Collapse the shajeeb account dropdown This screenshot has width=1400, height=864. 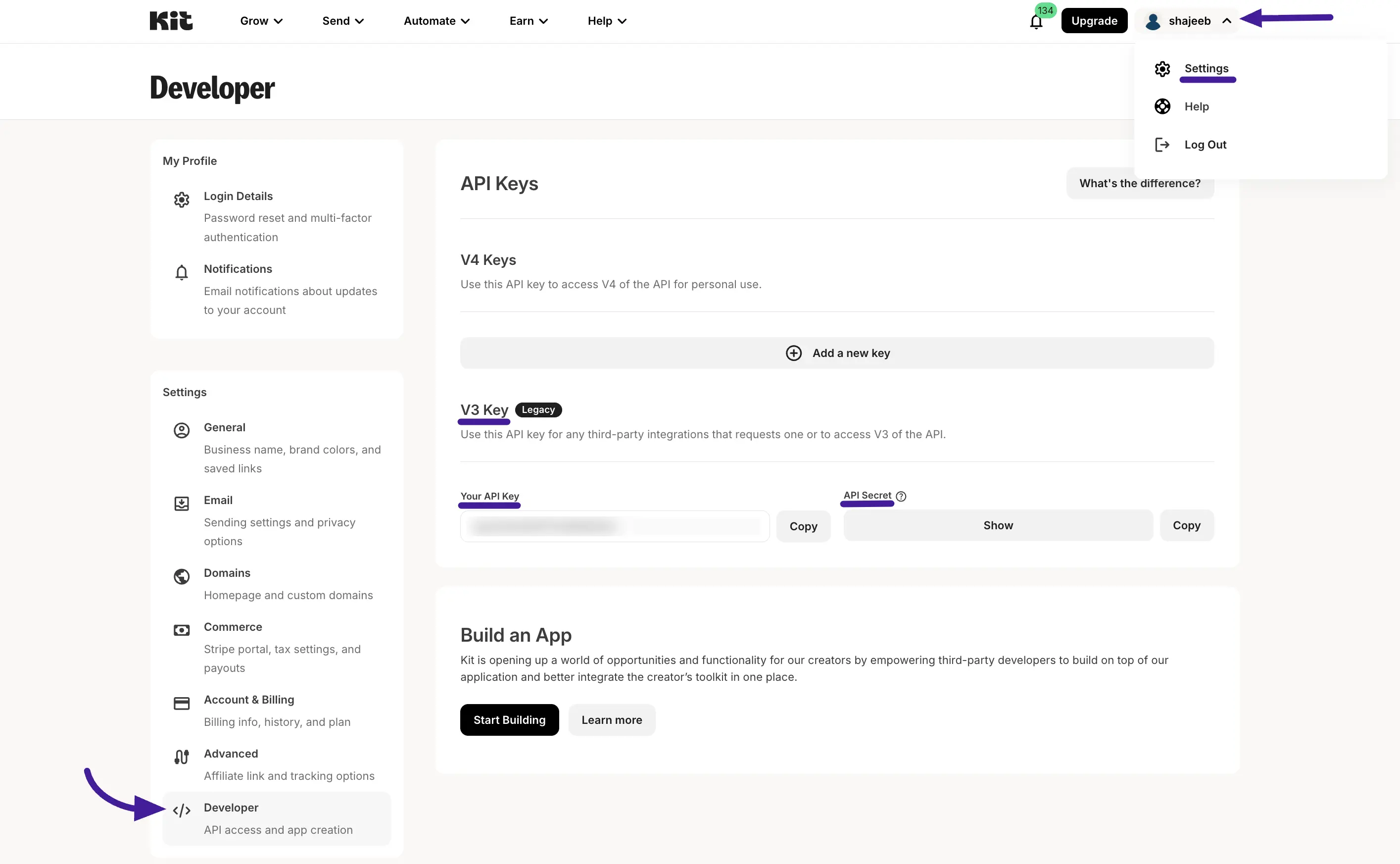coord(1188,21)
